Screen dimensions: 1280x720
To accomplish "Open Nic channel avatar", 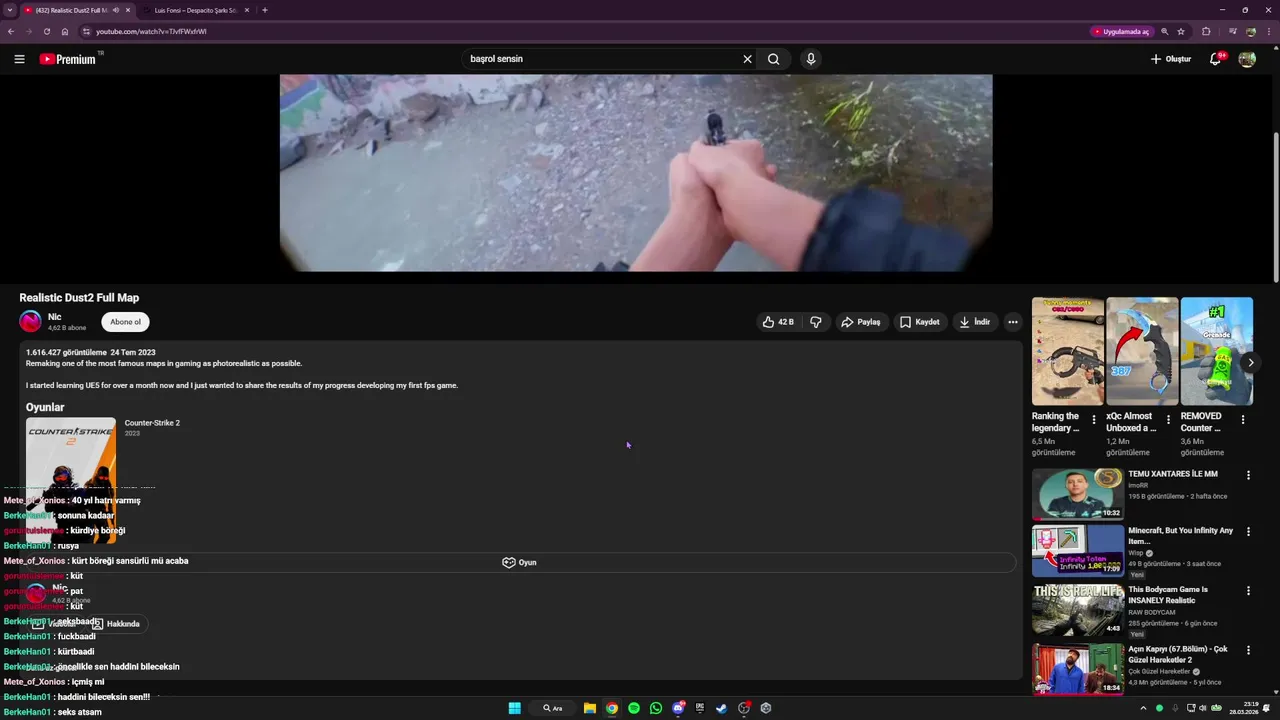I will (x=30, y=321).
